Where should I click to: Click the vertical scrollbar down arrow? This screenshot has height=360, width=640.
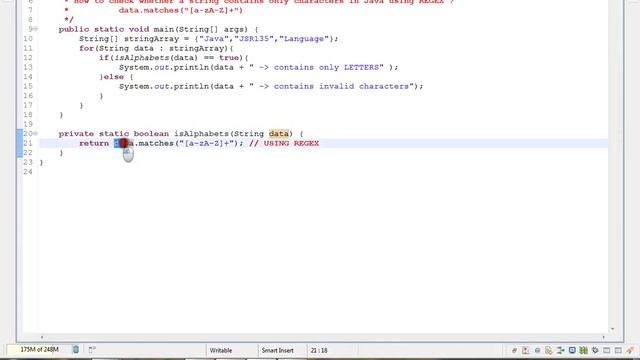[612, 329]
